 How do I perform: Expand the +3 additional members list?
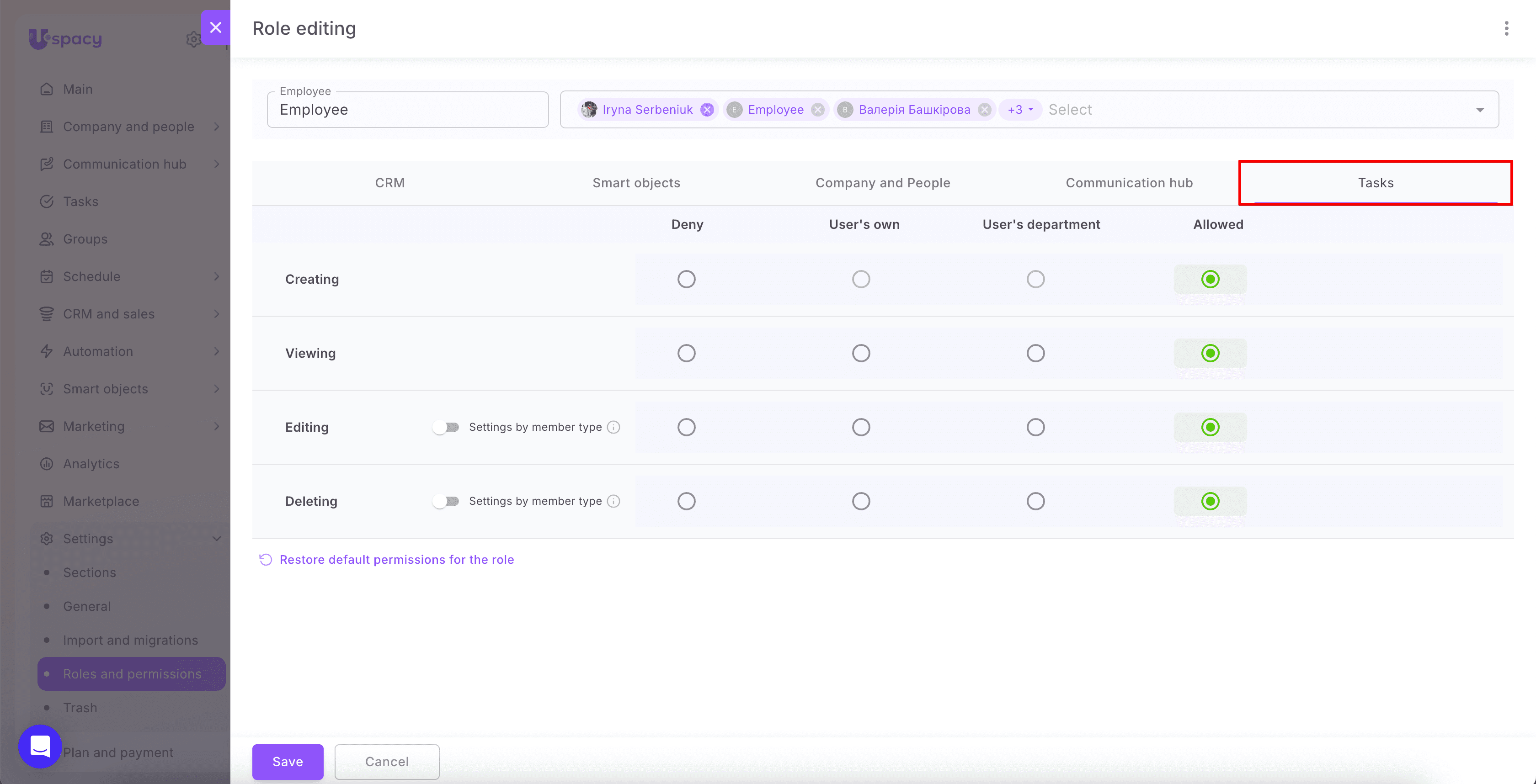click(x=1020, y=110)
